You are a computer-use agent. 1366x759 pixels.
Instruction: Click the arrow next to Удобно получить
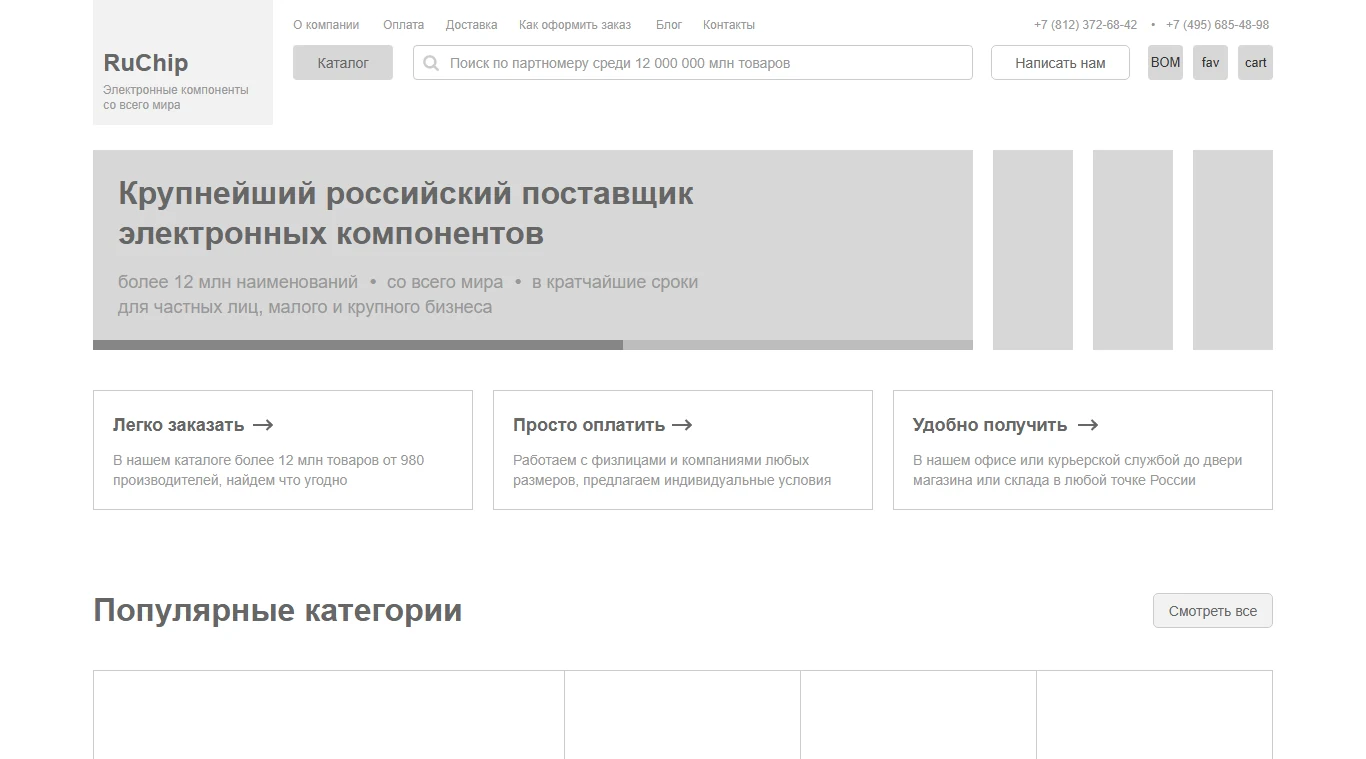[1088, 425]
